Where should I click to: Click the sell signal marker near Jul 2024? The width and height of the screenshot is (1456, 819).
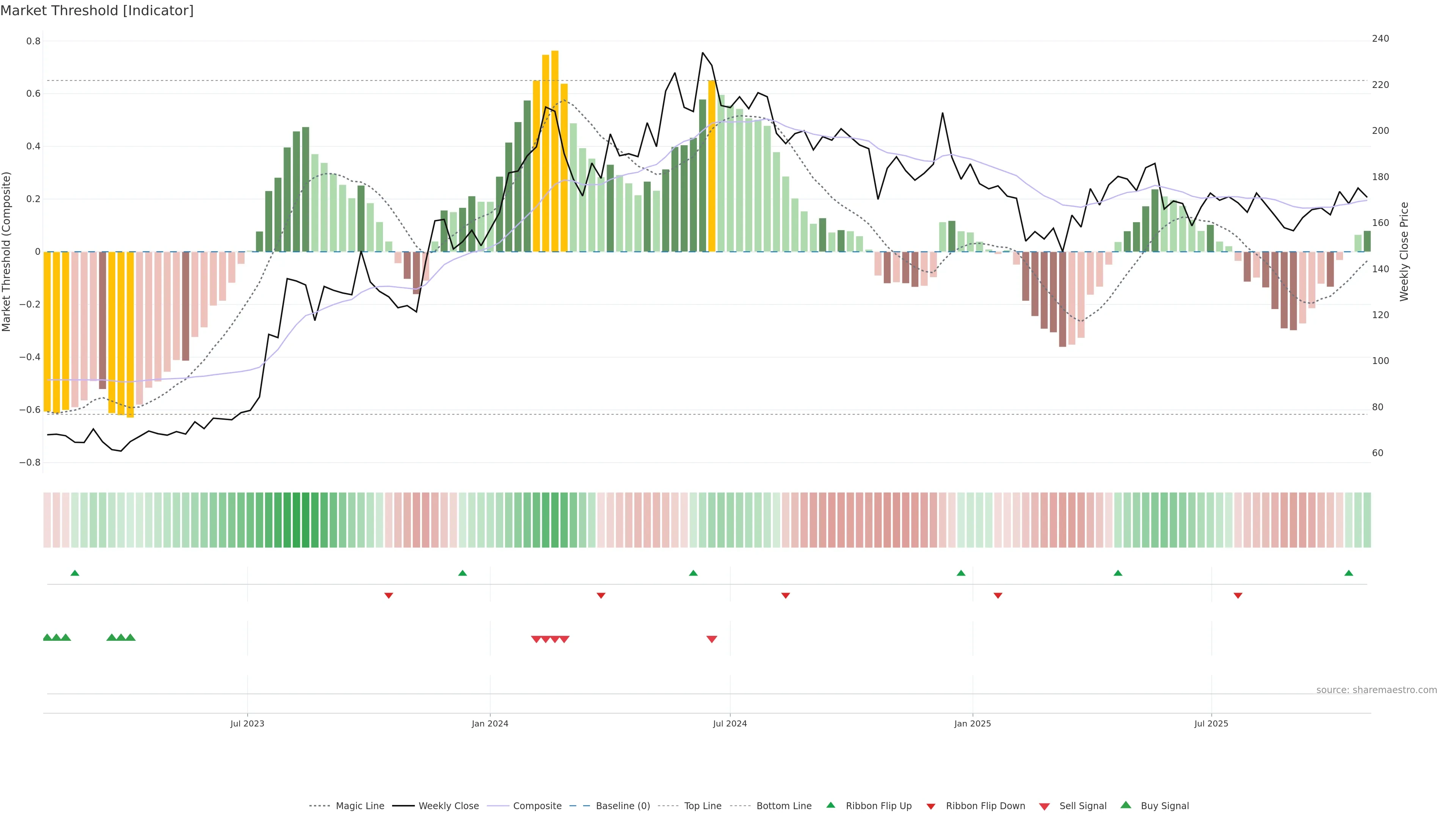coord(712,639)
